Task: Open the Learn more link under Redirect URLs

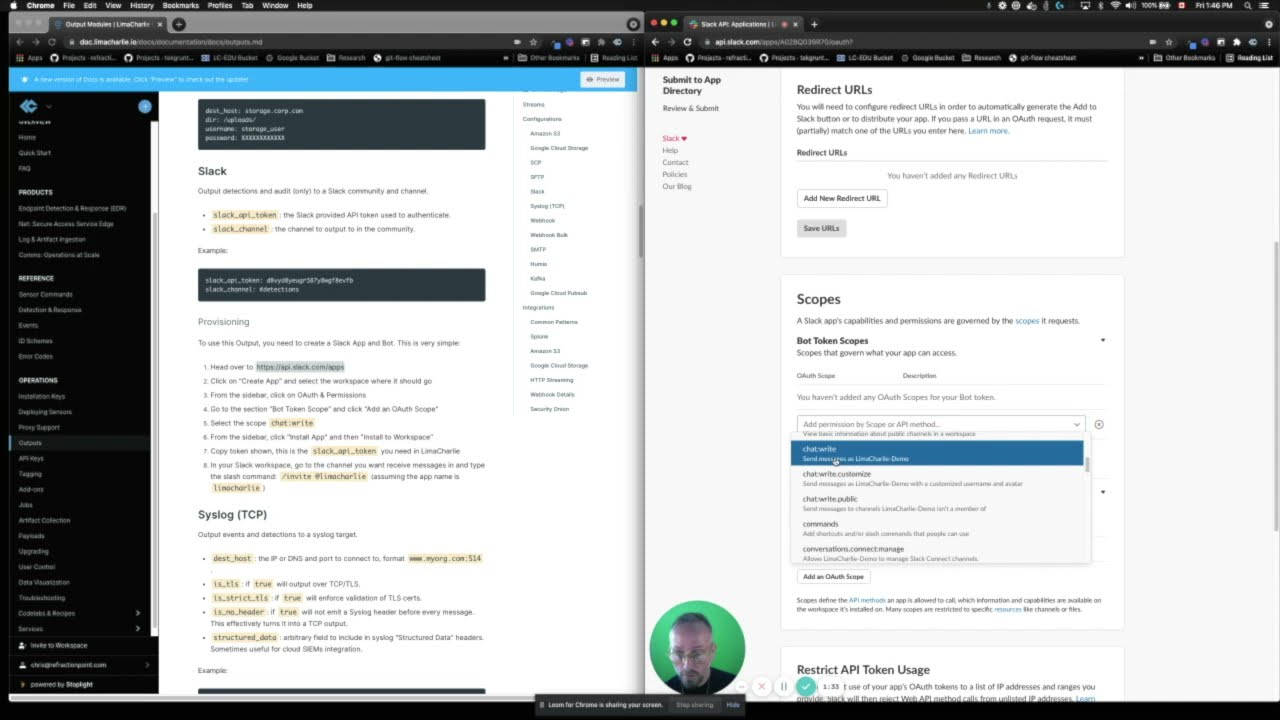Action: coord(988,131)
